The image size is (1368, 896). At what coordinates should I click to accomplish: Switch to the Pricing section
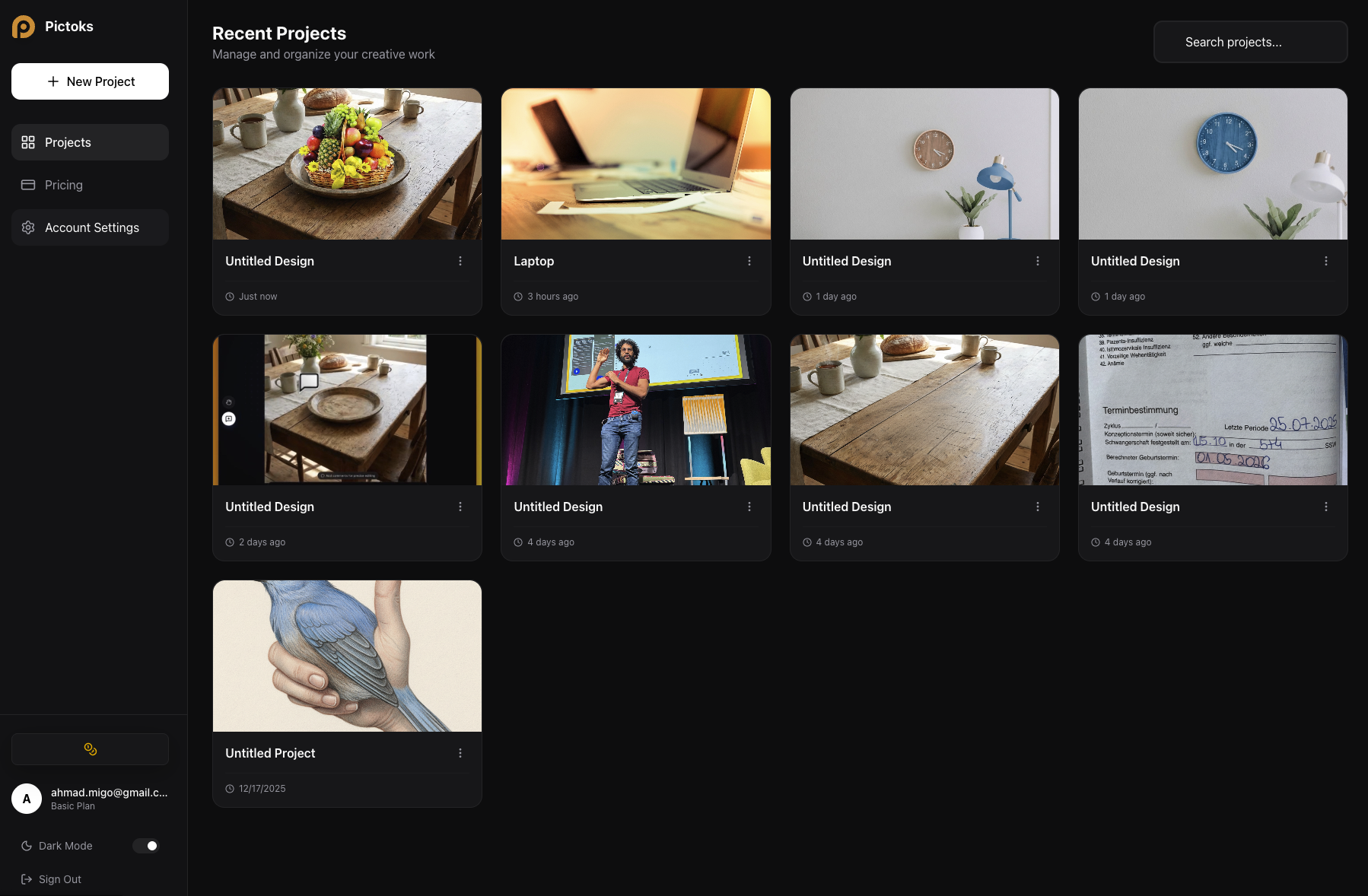pyautogui.click(x=63, y=184)
